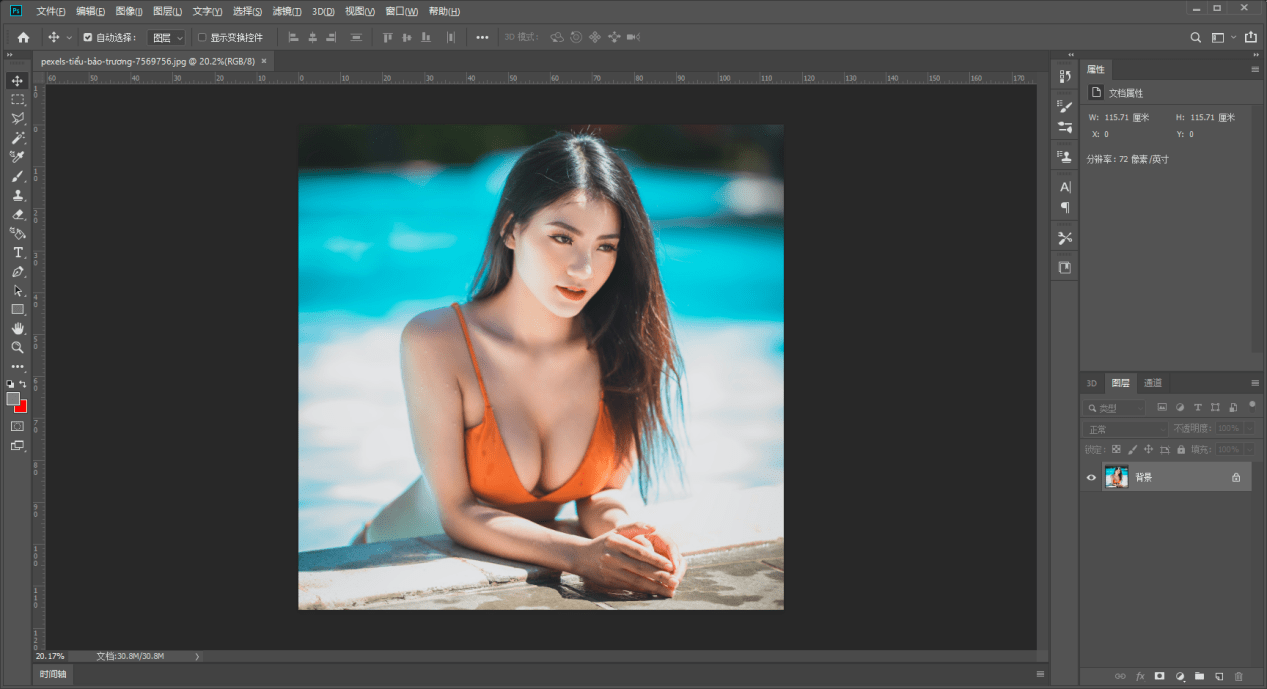Screen dimensions: 1267x689
Task: Open the 滤镜 menu
Action: (x=287, y=11)
